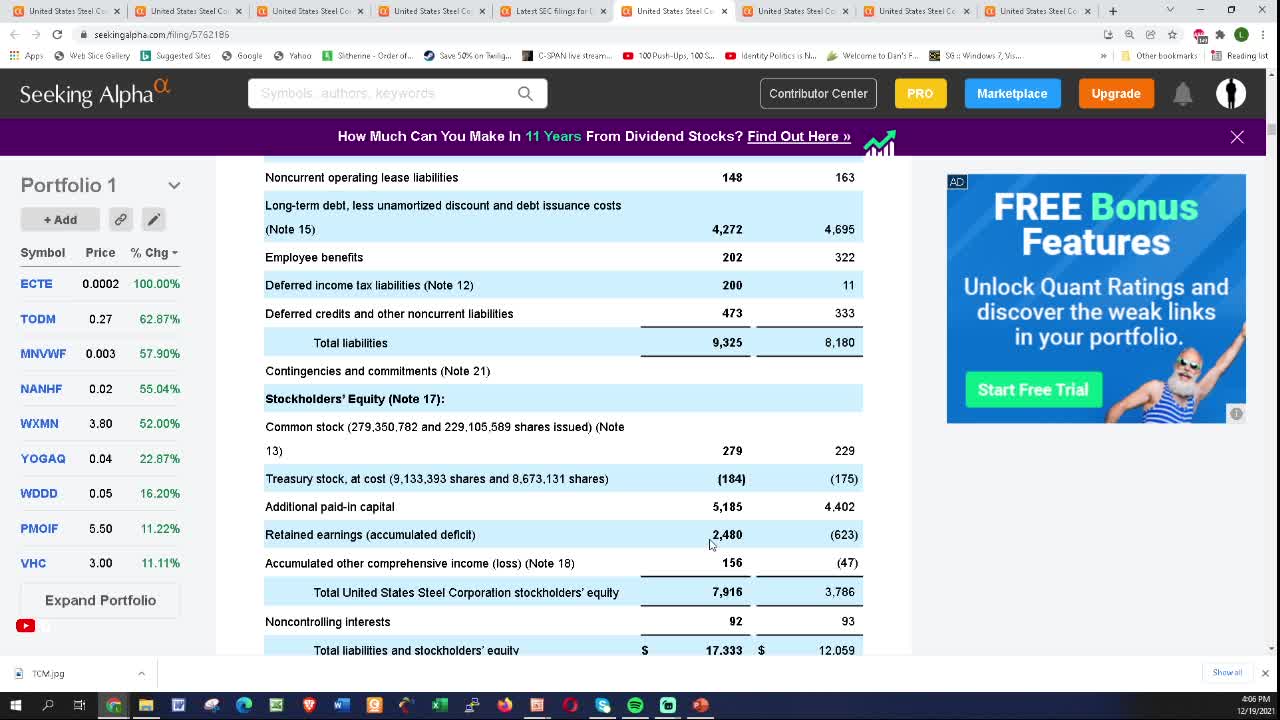Open Skype from the taskbar
The image size is (1280, 720).
(603, 705)
